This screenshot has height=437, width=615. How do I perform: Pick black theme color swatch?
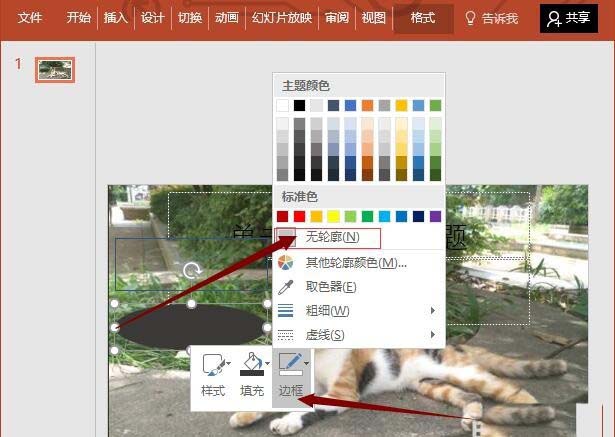299,106
